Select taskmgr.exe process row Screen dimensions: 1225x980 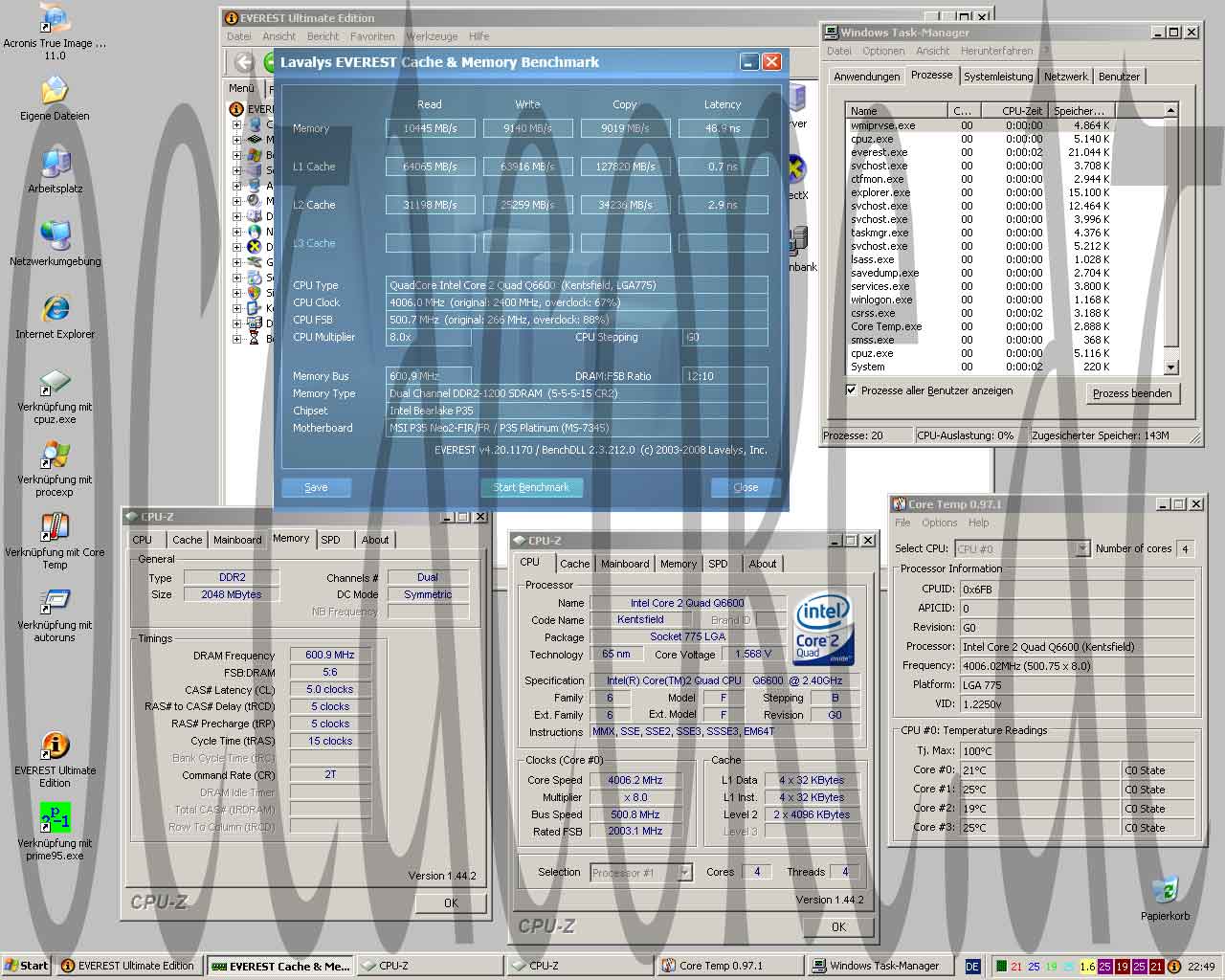pyautogui.click(x=980, y=233)
